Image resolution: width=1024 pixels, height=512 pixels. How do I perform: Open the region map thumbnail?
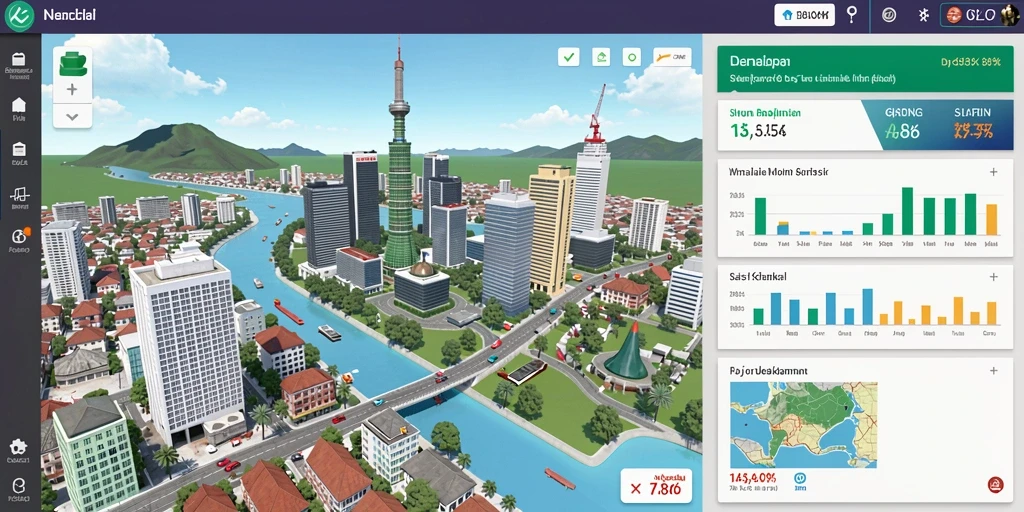(x=803, y=425)
